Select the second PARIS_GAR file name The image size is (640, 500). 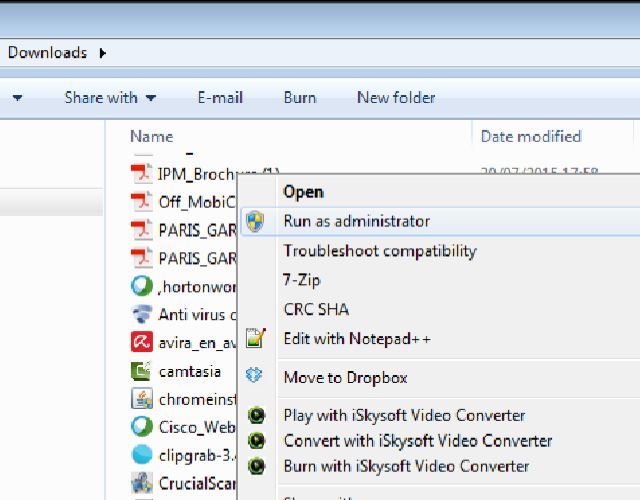(x=197, y=258)
